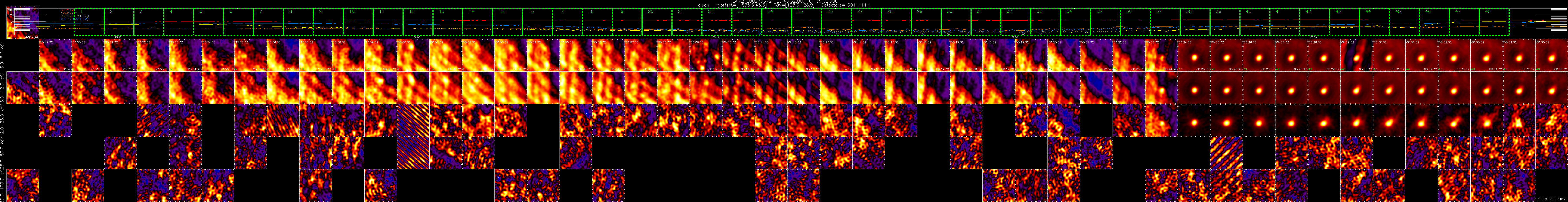Viewport: 1568px width, 202px height.
Task: Click the blue '0.1-17 keV (-93)' legend entry
Action: point(75,19)
